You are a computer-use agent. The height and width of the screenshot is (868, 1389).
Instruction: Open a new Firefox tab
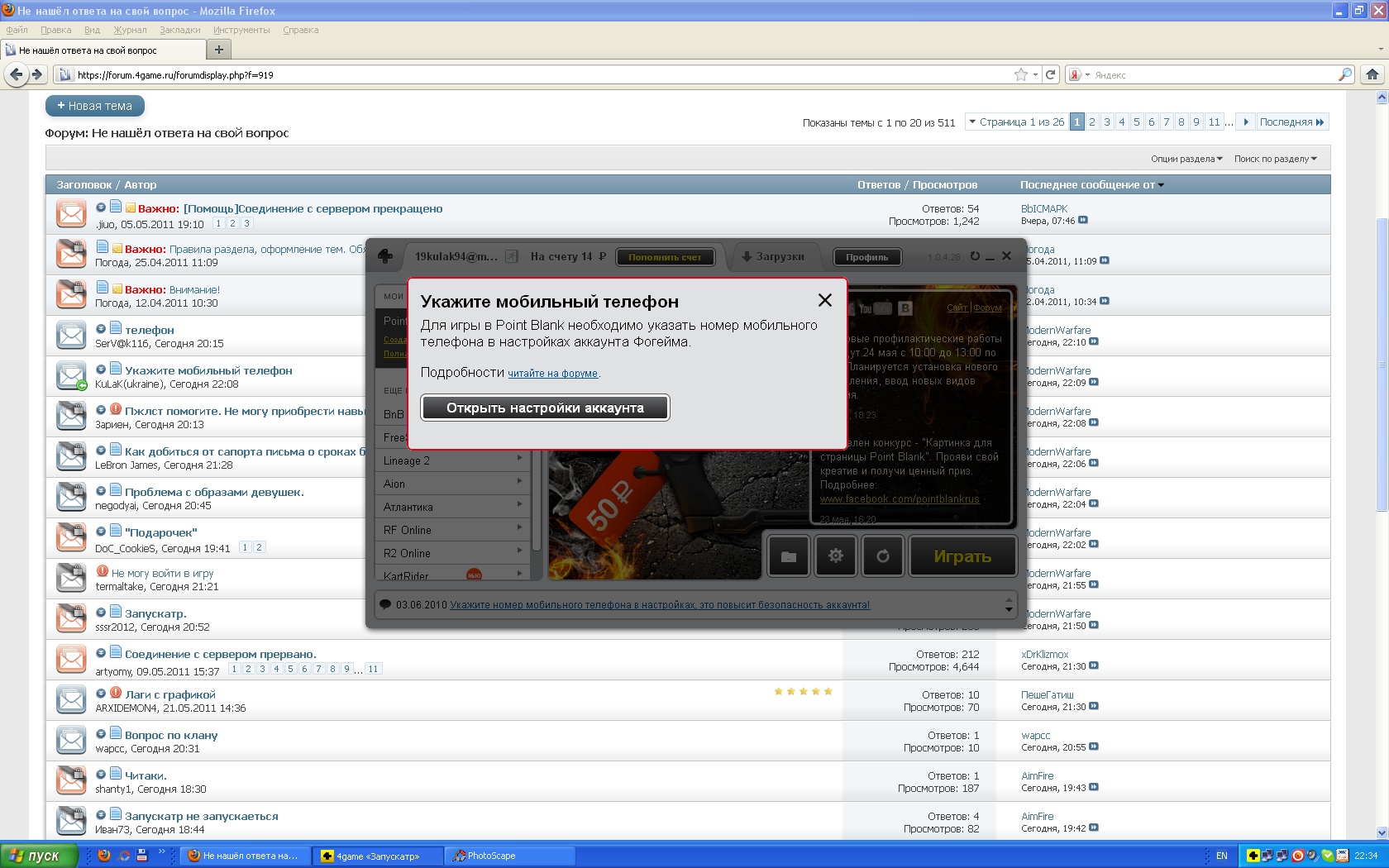(x=218, y=50)
